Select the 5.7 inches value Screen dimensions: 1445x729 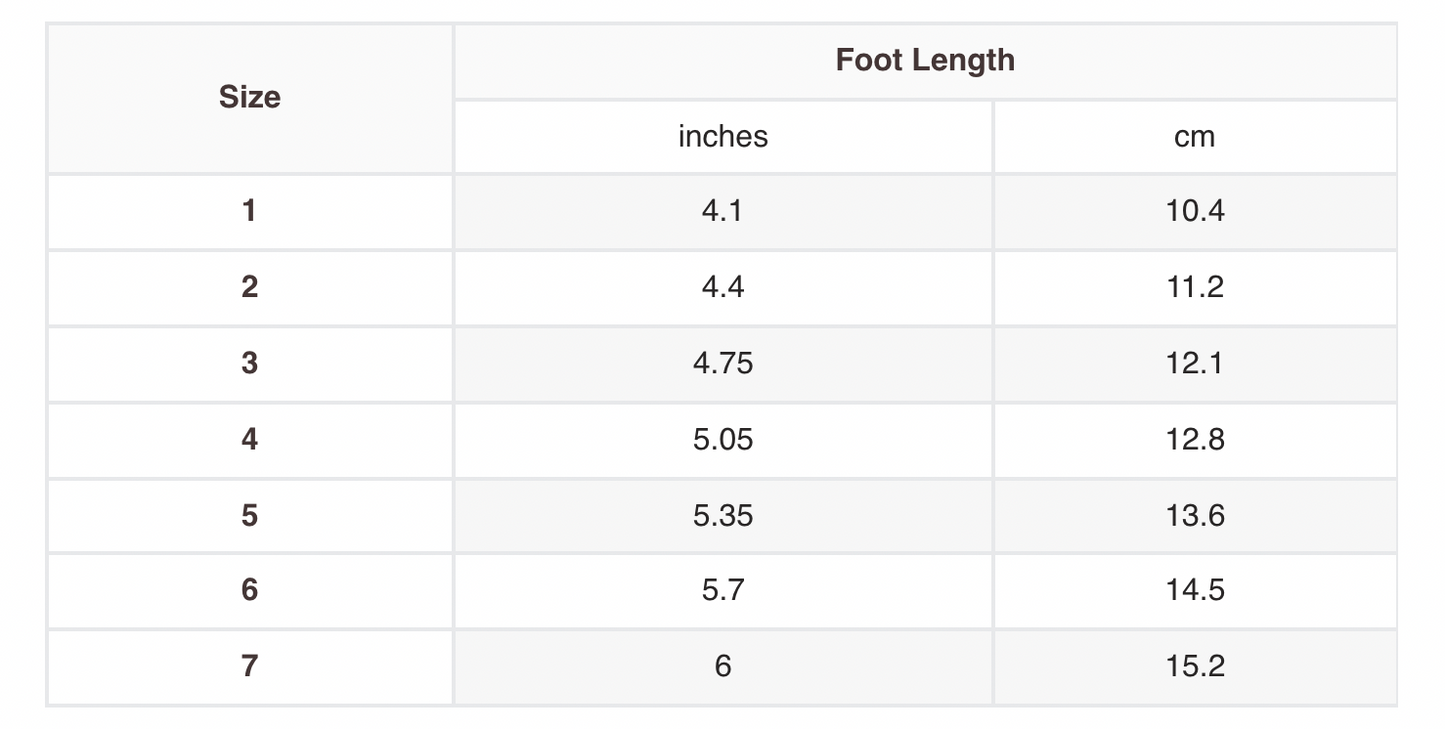(x=723, y=590)
